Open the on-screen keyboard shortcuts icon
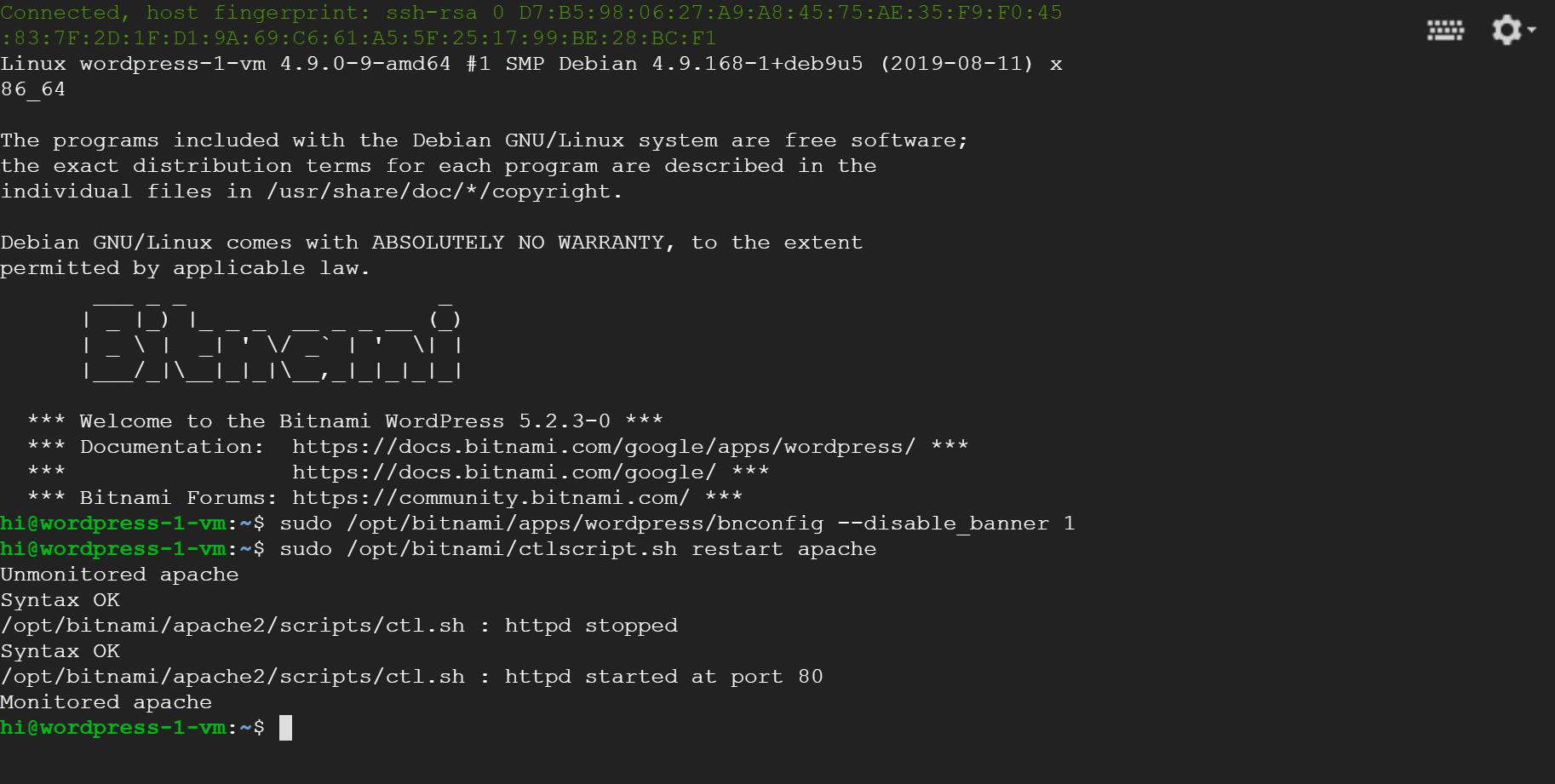Image resolution: width=1555 pixels, height=784 pixels. [x=1445, y=31]
